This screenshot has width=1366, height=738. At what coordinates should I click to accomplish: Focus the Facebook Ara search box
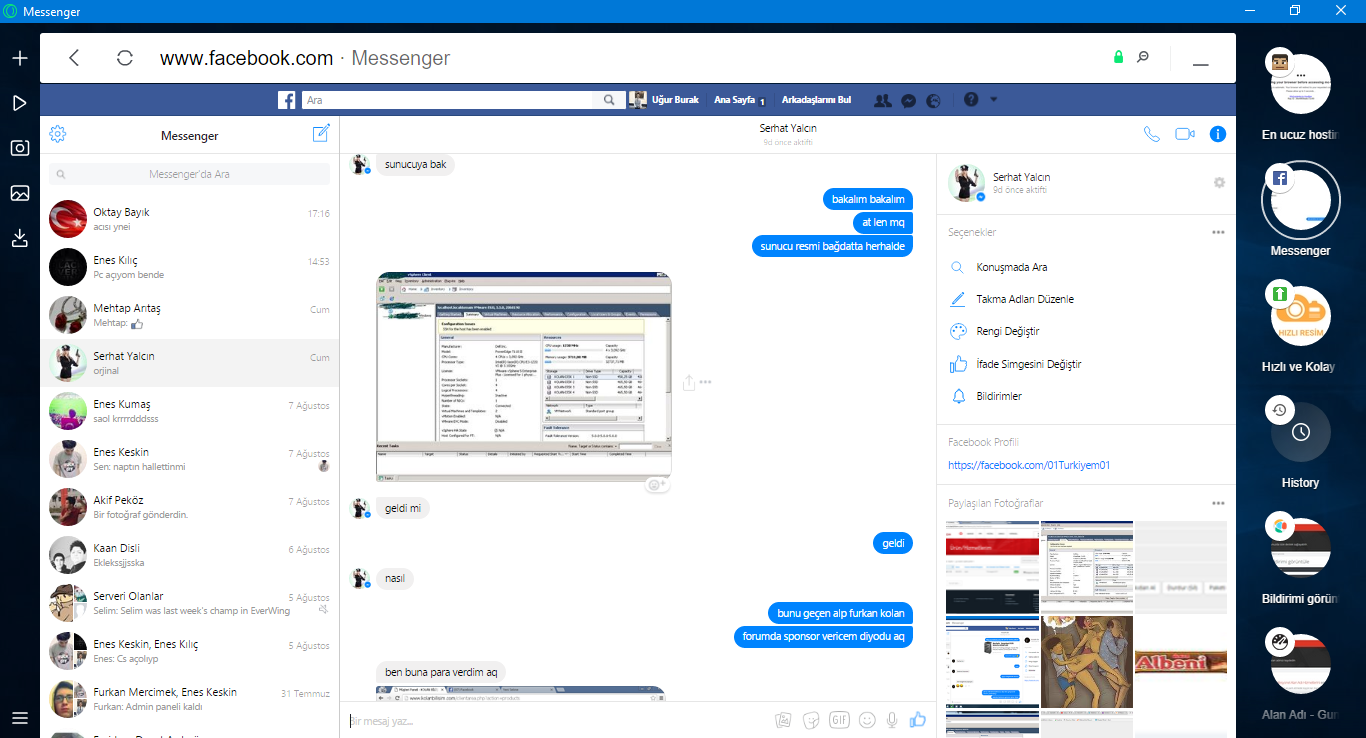pyautogui.click(x=450, y=100)
